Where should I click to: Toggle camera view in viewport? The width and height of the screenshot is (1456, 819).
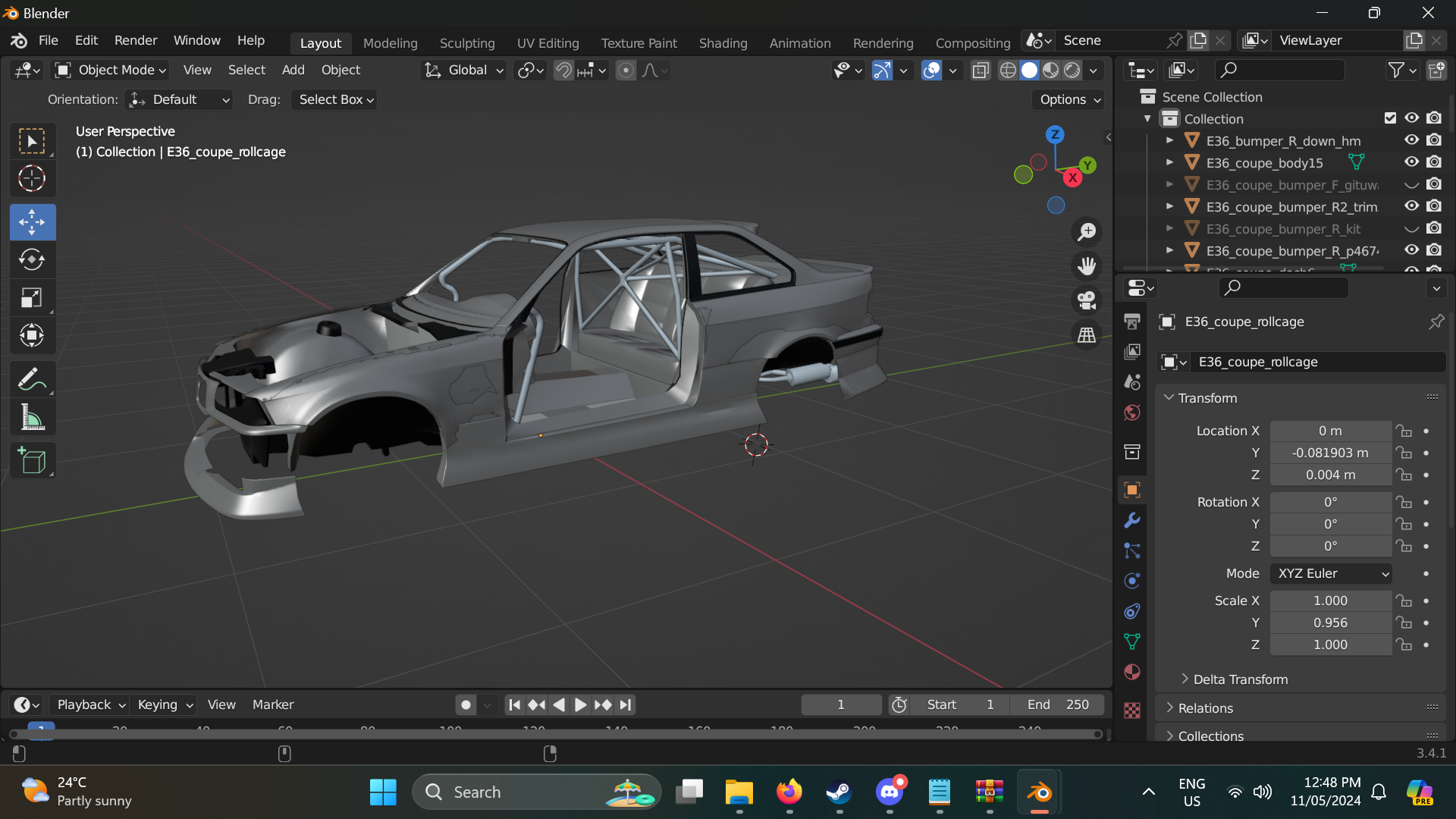pyautogui.click(x=1087, y=300)
